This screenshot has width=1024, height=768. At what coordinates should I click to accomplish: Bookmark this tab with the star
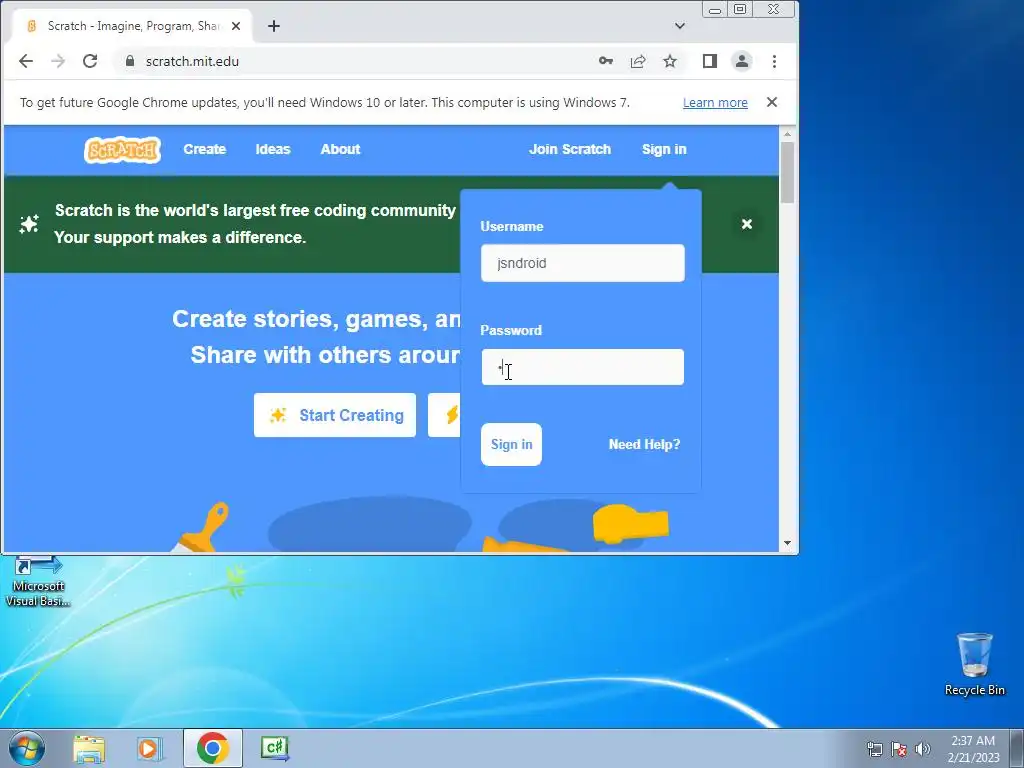point(670,61)
